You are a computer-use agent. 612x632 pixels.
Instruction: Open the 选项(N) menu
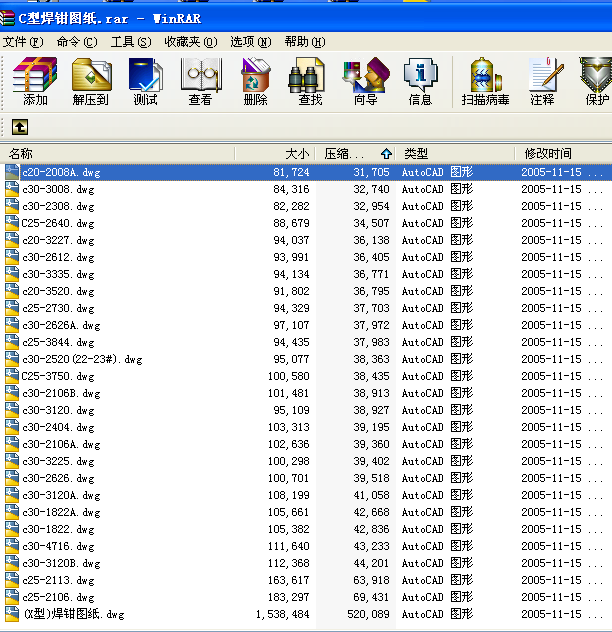click(251, 42)
